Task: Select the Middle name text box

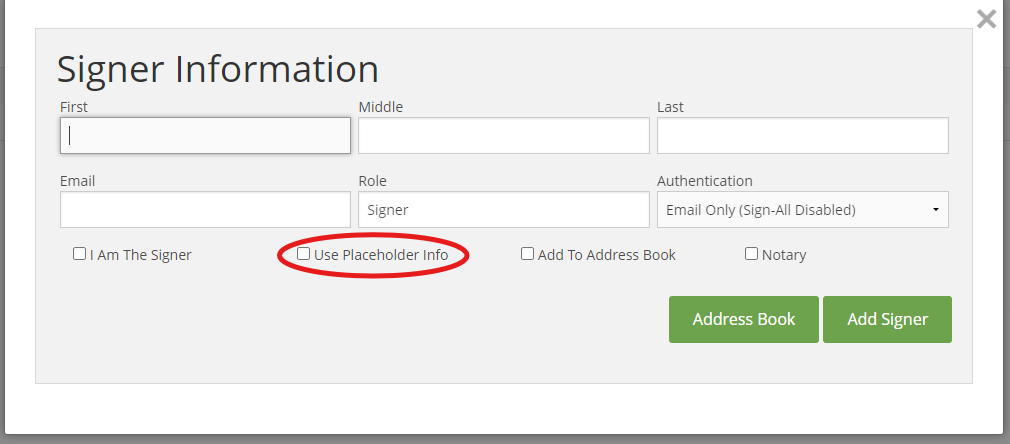Action: coord(504,135)
